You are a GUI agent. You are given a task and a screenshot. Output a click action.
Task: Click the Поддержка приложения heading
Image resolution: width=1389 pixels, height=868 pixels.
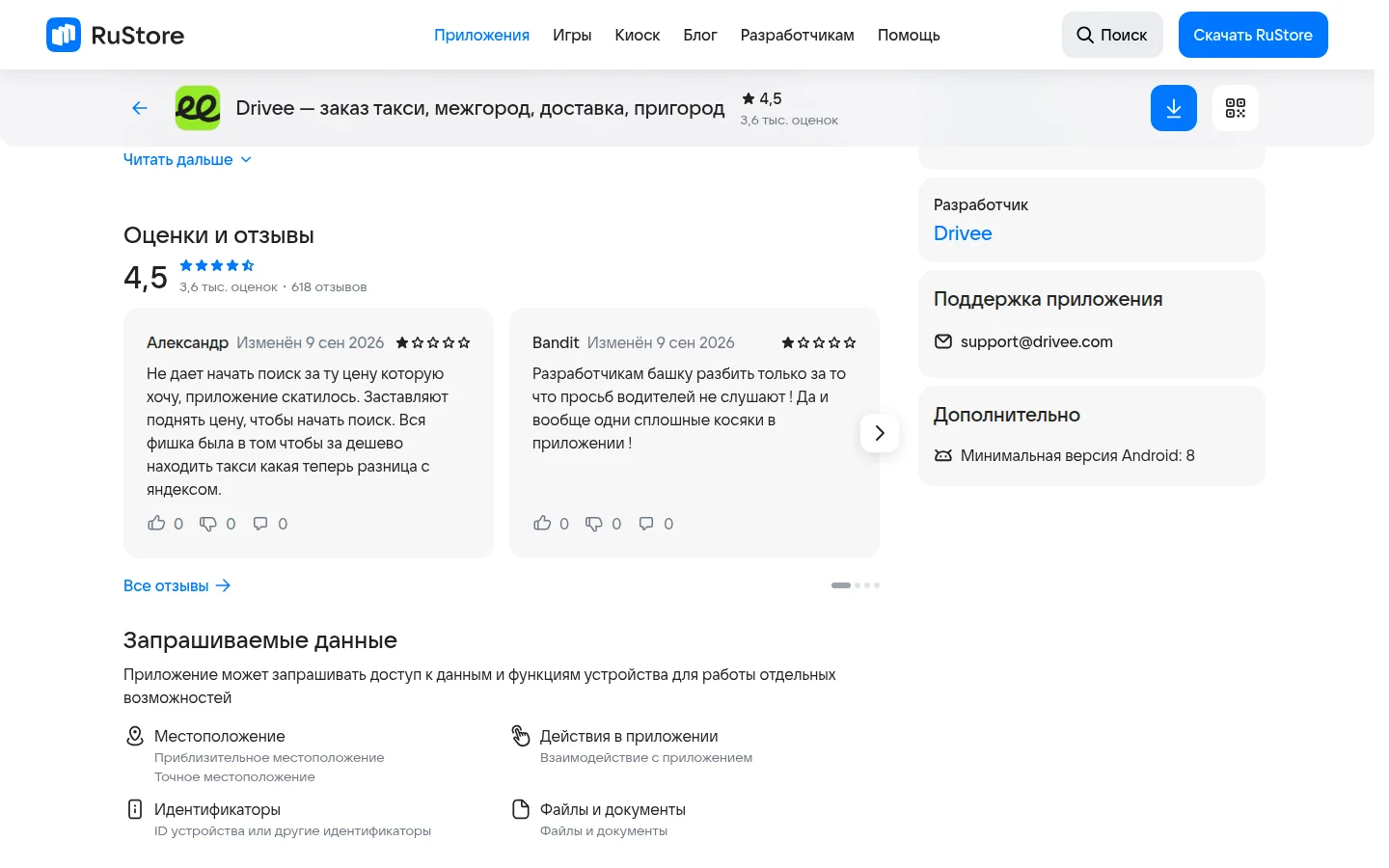(x=1048, y=299)
